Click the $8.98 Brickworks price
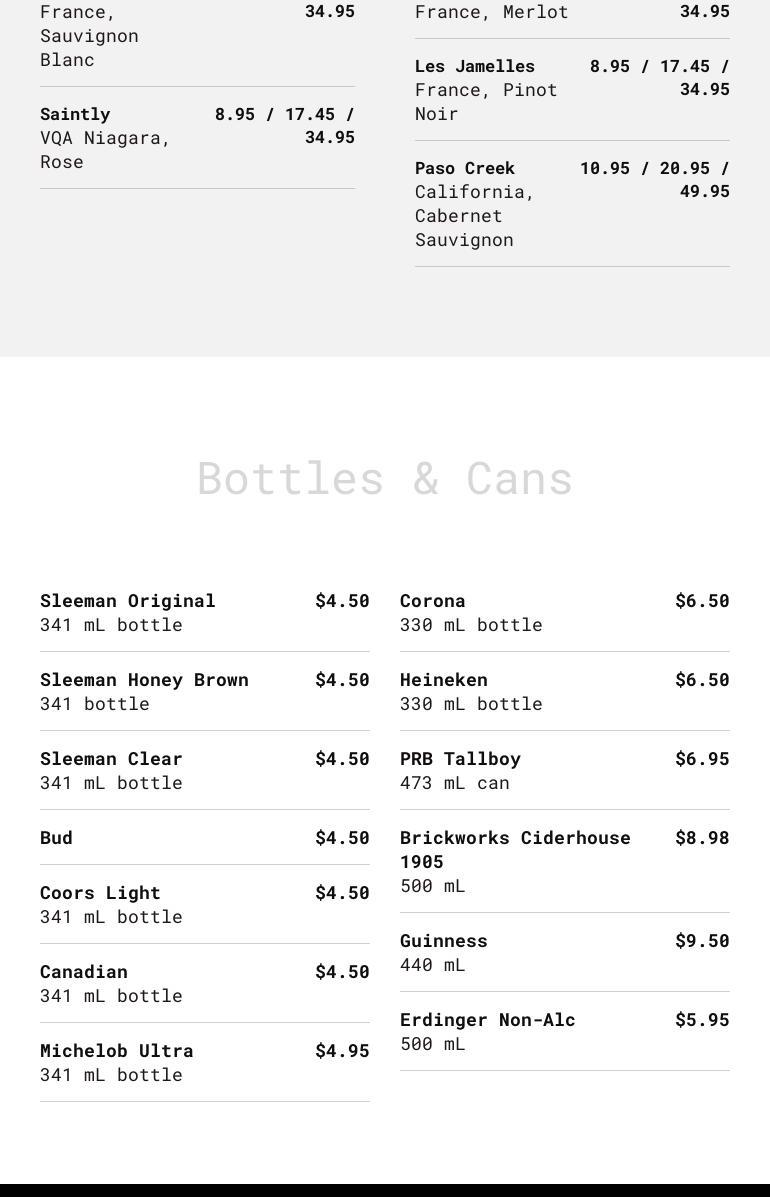Screen dimensions: 770x1197 [x=702, y=838]
